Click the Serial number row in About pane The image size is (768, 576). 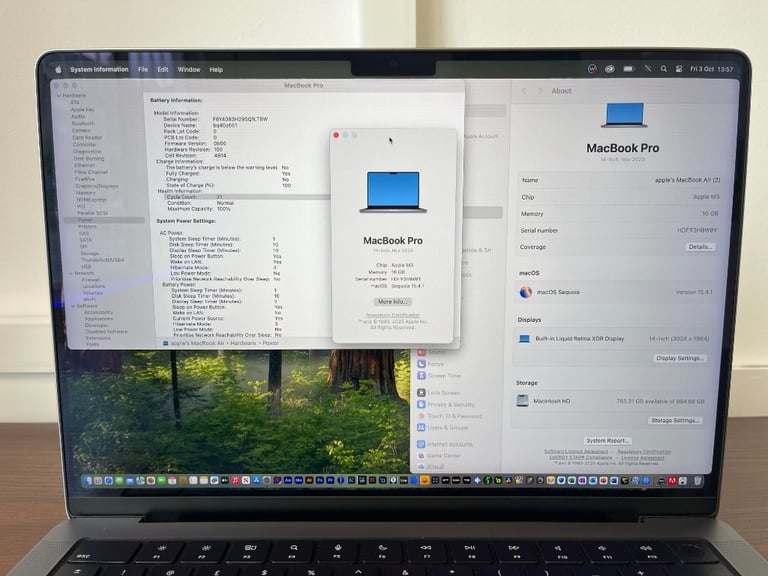[x=619, y=230]
